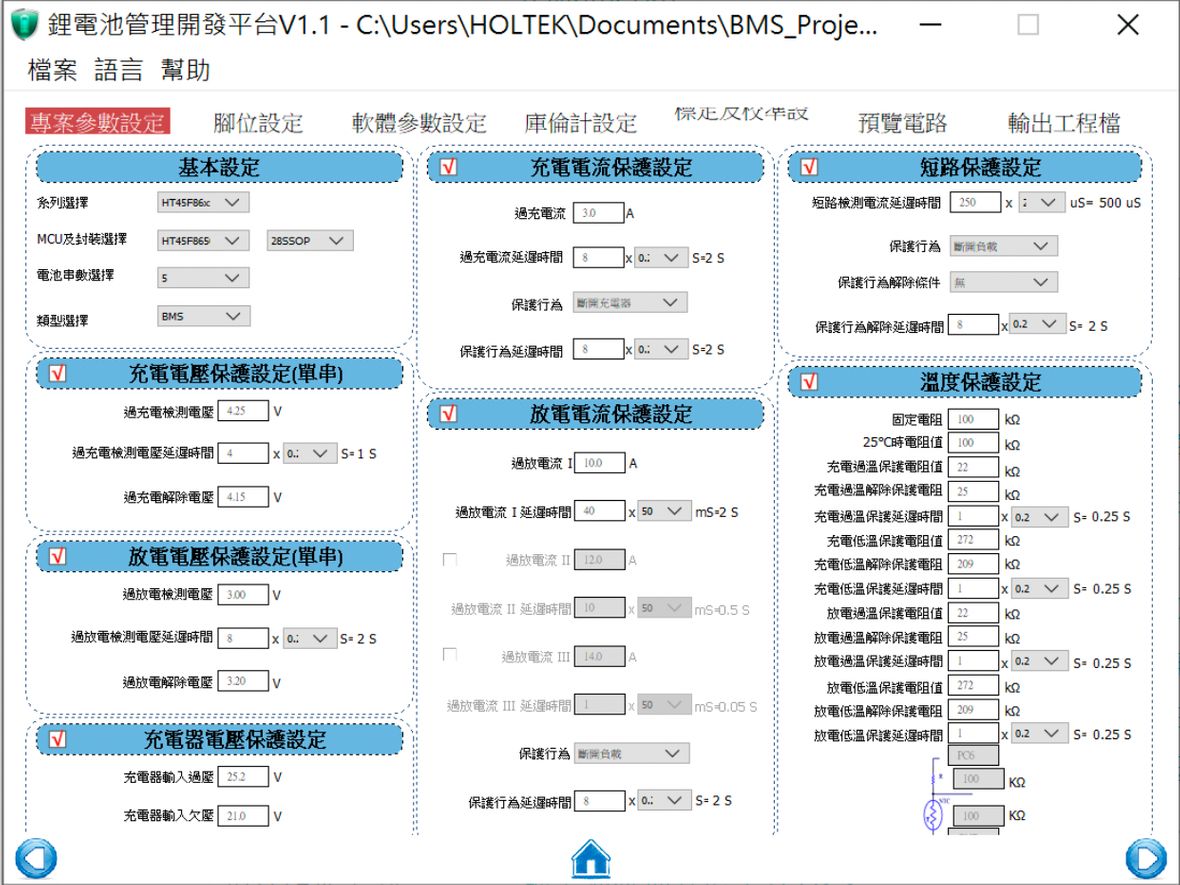This screenshot has width=1180, height=885.
Task: Open 過充電檢測電壓延遲時間 multiplier dropdown
Action: pyautogui.click(x=309, y=453)
